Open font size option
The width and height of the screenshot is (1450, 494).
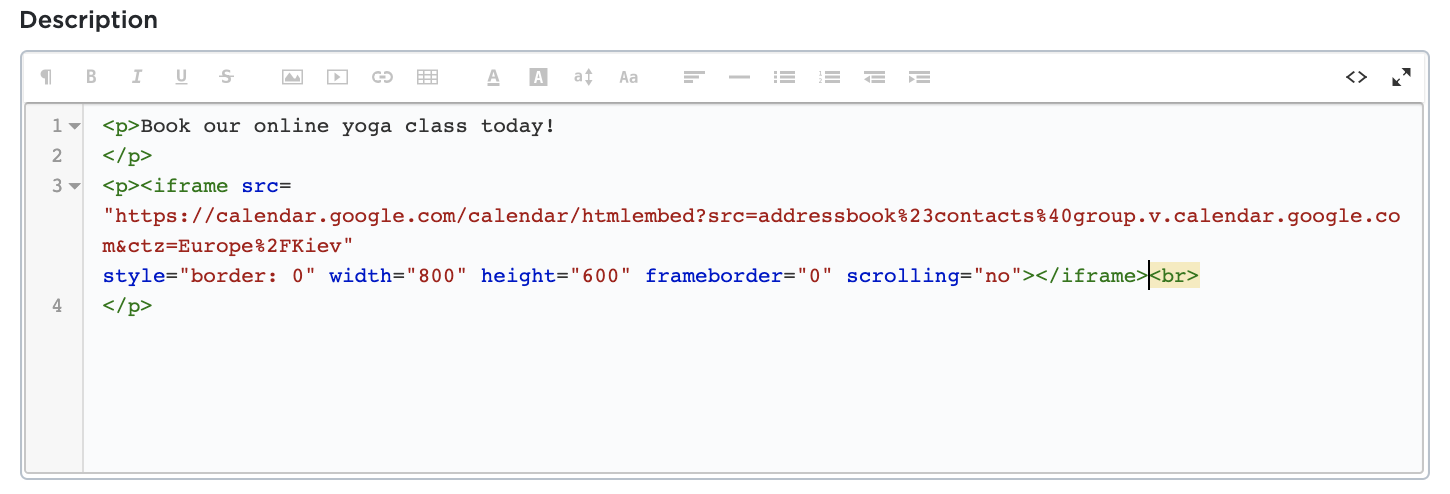584,77
